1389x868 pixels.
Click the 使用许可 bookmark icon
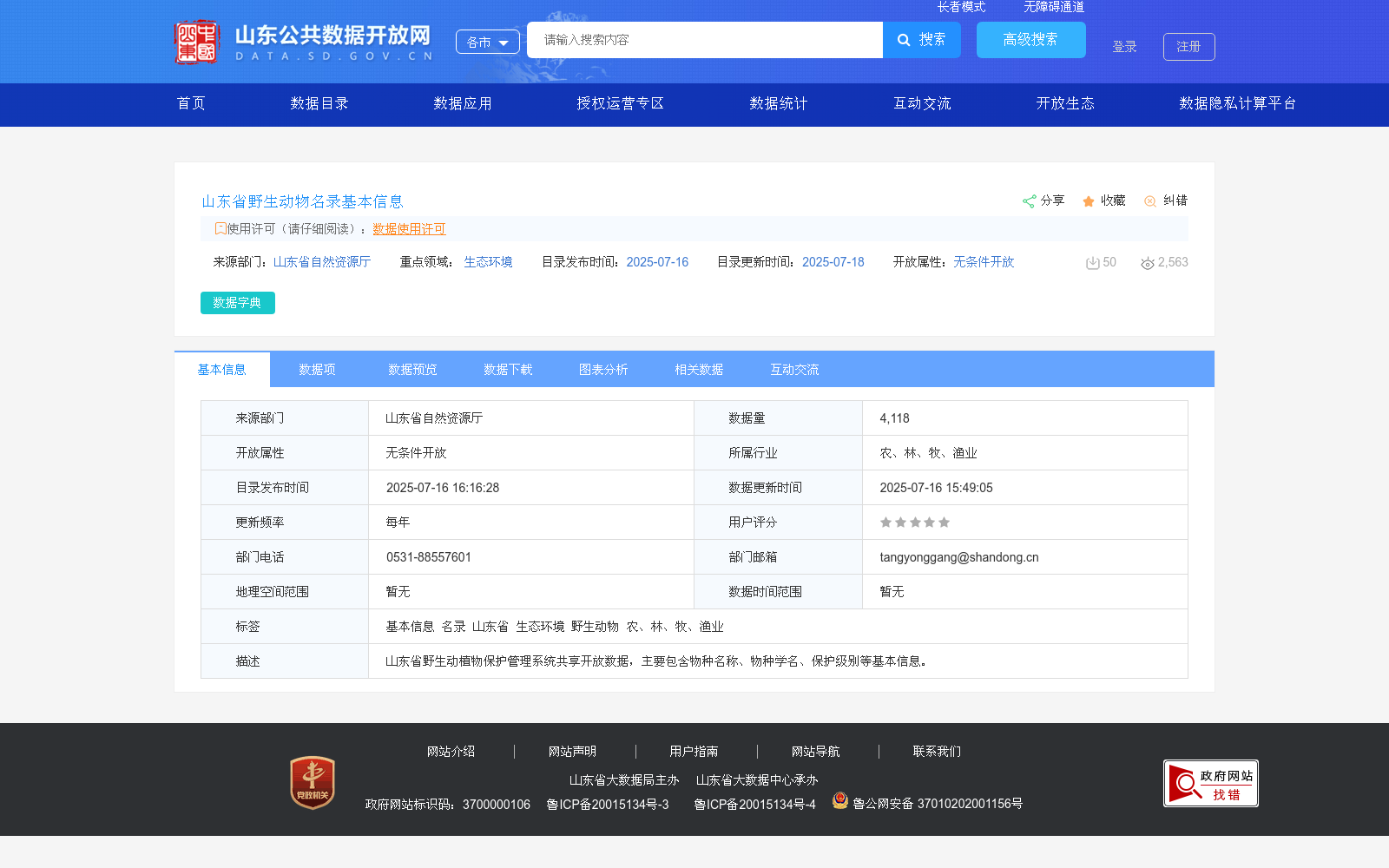coord(221,228)
